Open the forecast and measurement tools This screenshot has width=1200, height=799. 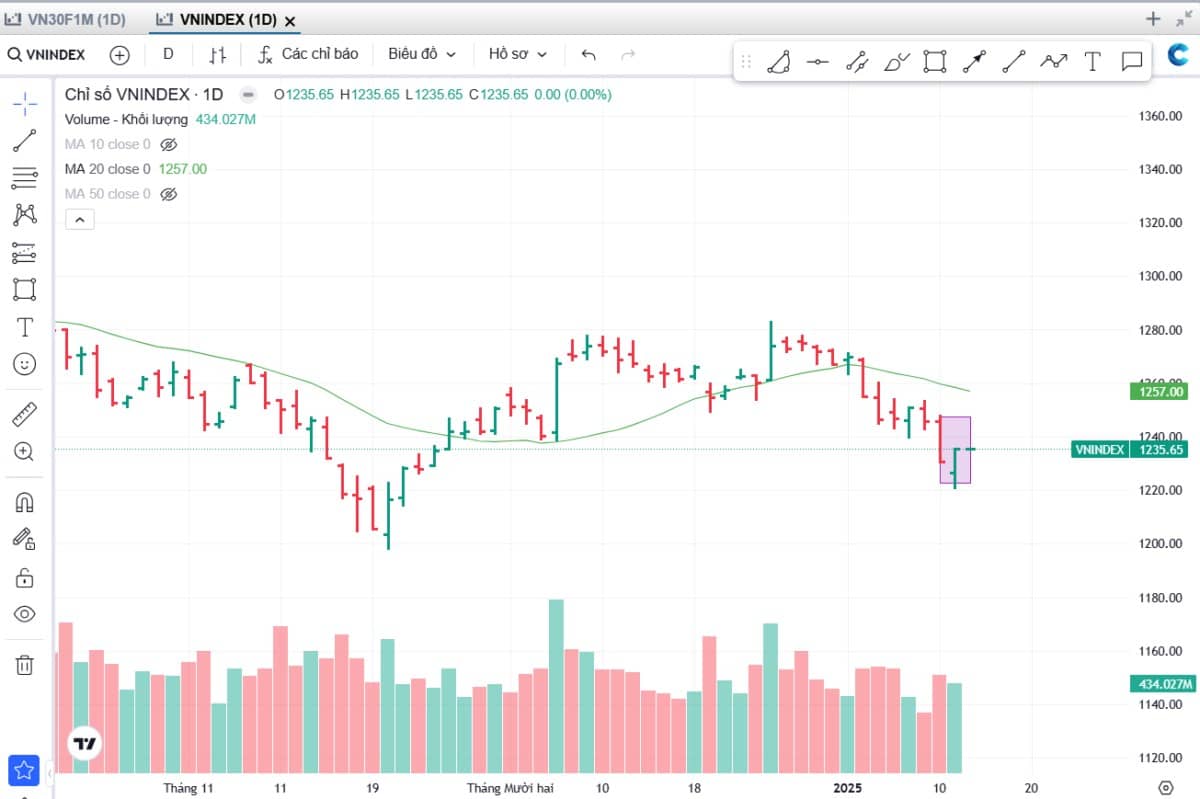pos(25,252)
